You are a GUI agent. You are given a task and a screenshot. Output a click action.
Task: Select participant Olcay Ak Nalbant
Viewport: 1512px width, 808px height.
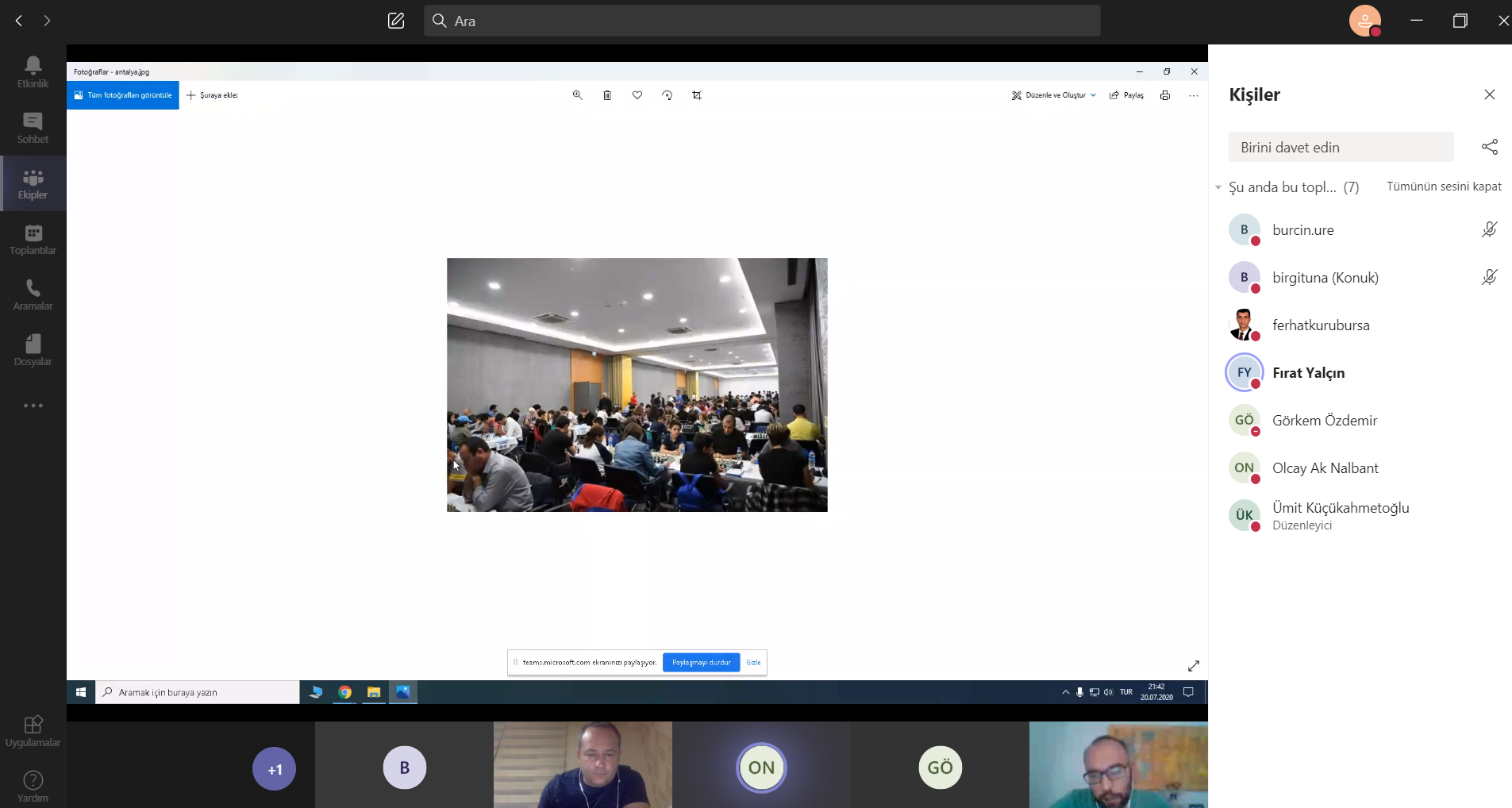coord(1360,467)
